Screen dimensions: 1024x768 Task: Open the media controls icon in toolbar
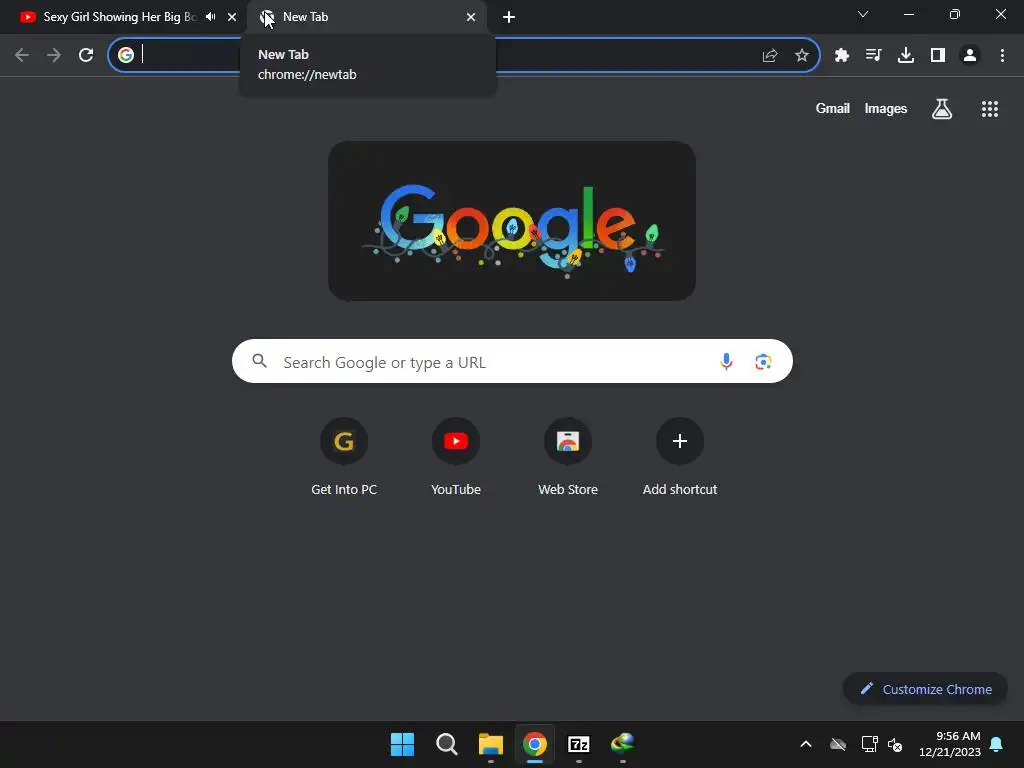(x=873, y=56)
